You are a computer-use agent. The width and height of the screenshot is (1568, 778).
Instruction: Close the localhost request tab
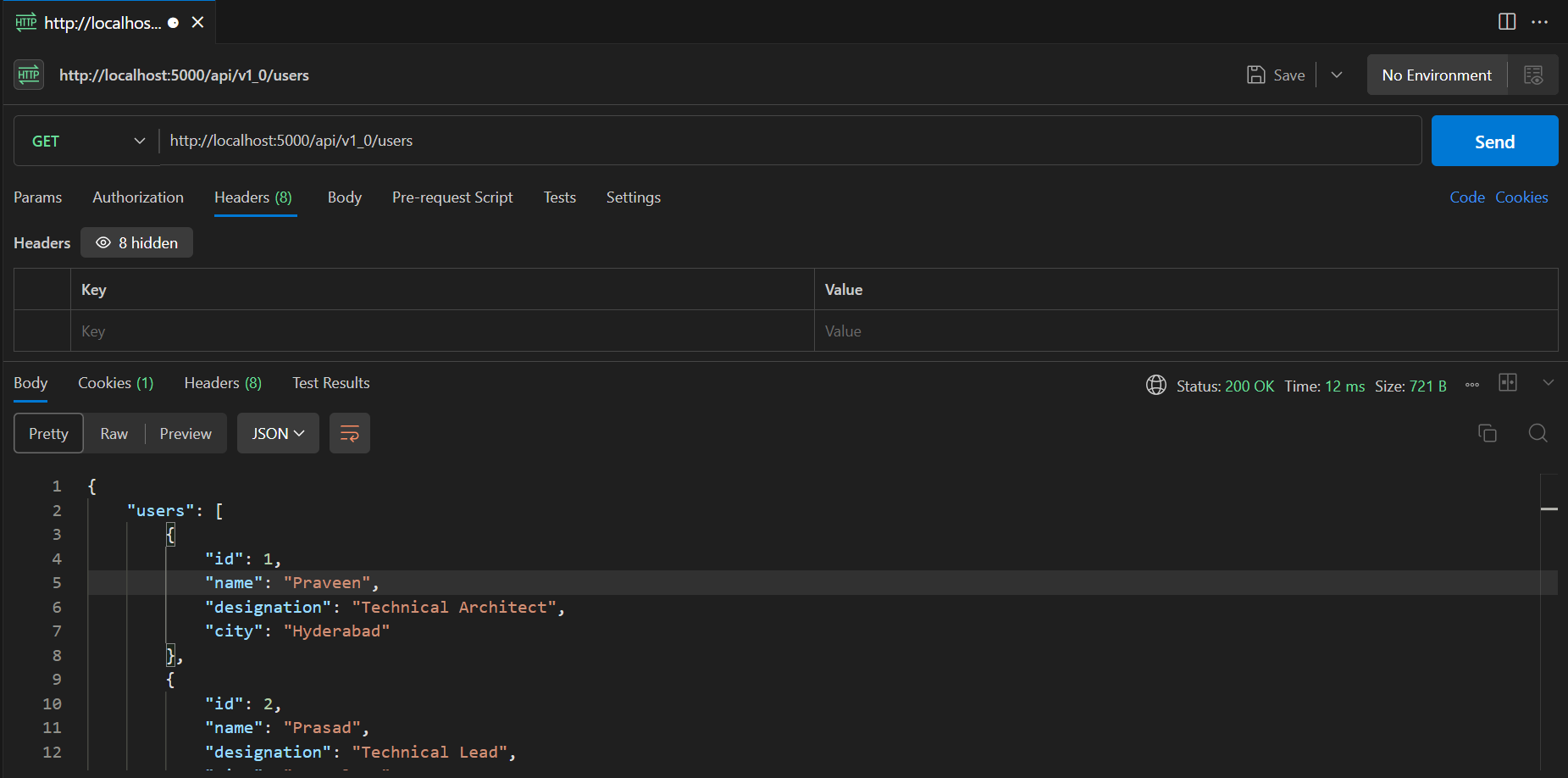pos(197,22)
